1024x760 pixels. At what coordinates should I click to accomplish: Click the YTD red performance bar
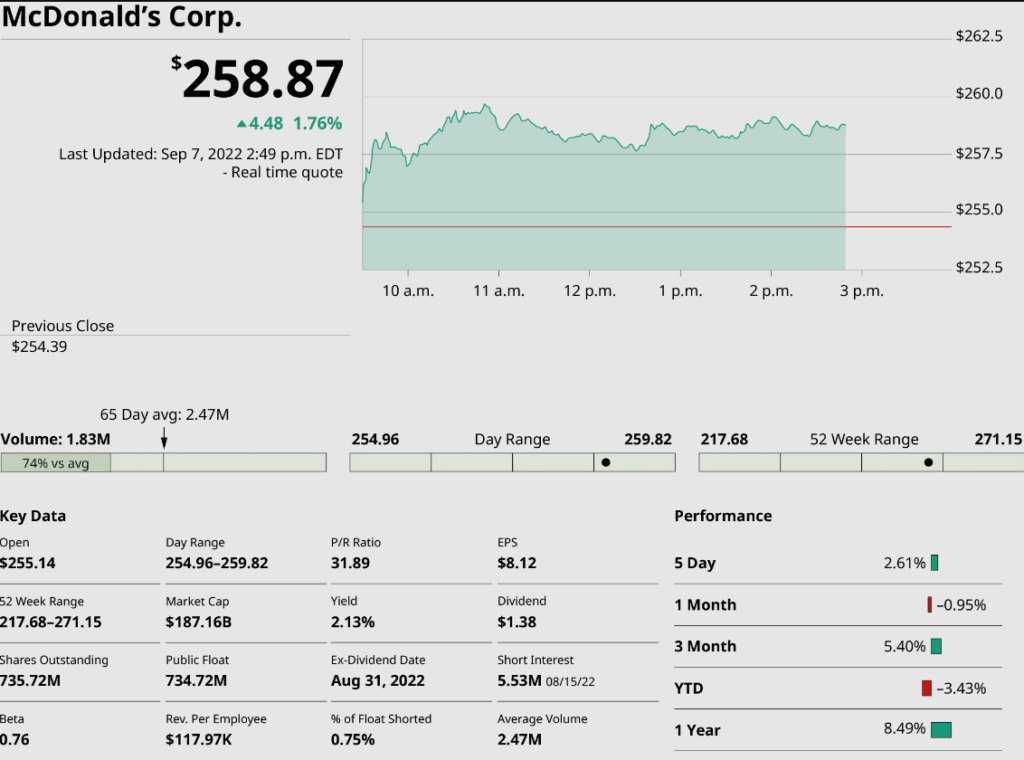click(x=927, y=688)
